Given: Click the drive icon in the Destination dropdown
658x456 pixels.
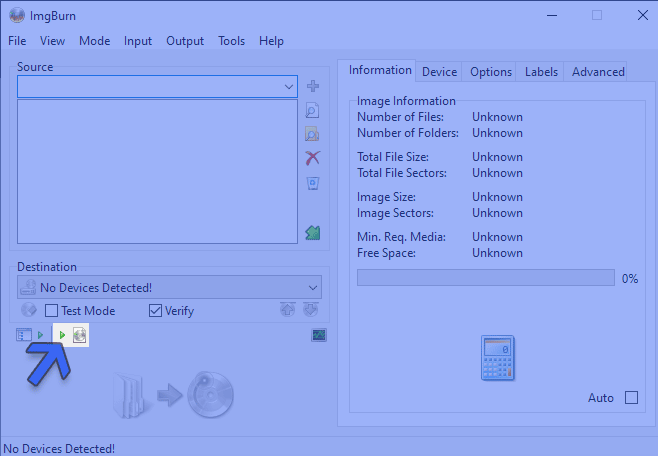Looking at the screenshot, I should [x=29, y=287].
